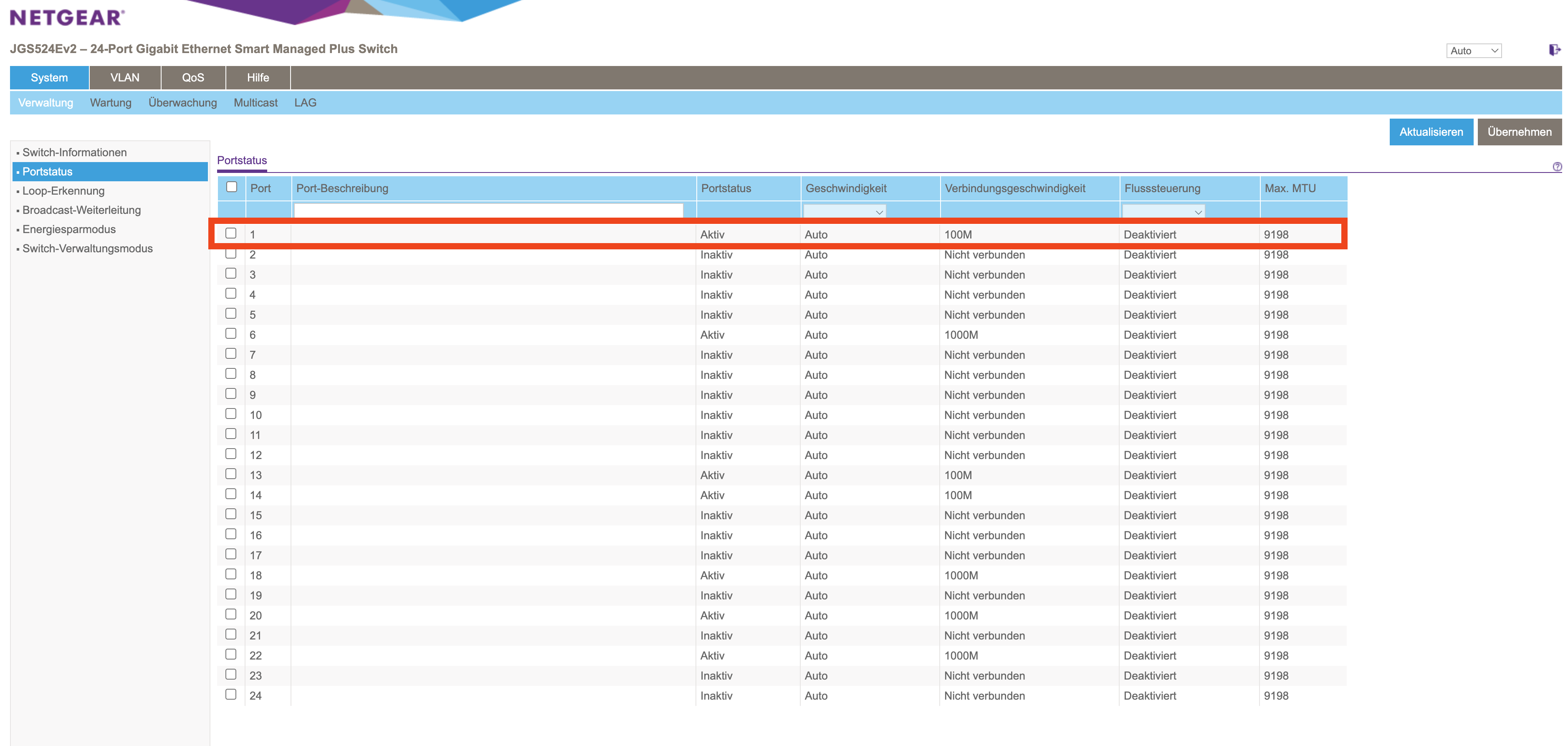Click the logout icon at top right
Screen dimensions: 1568x746
1554,50
